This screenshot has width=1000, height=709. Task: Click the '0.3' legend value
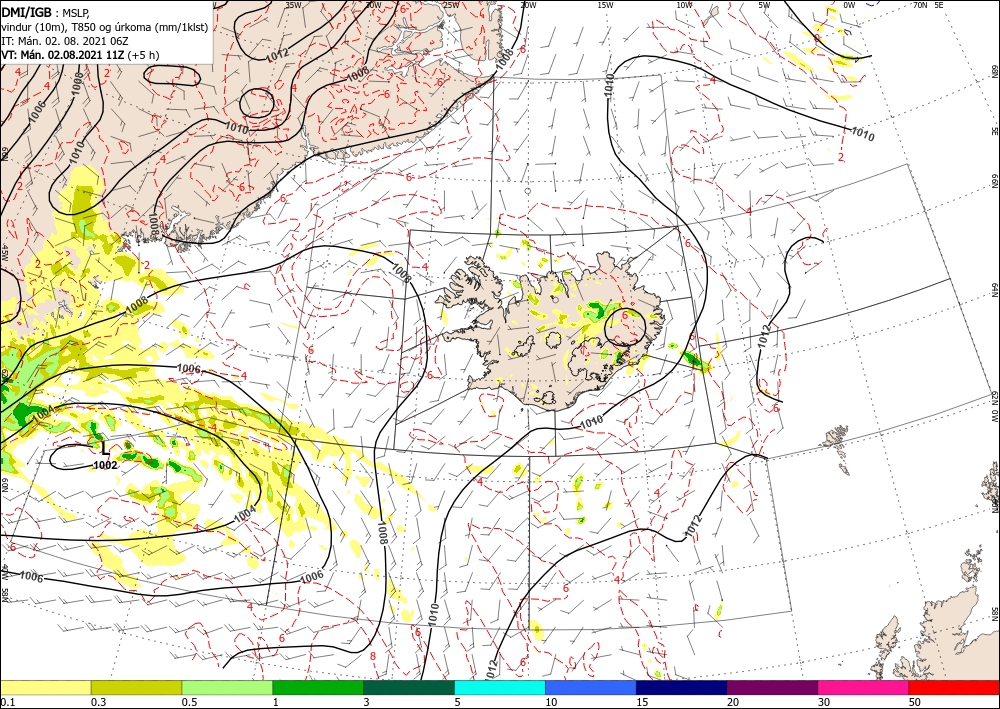[98, 702]
